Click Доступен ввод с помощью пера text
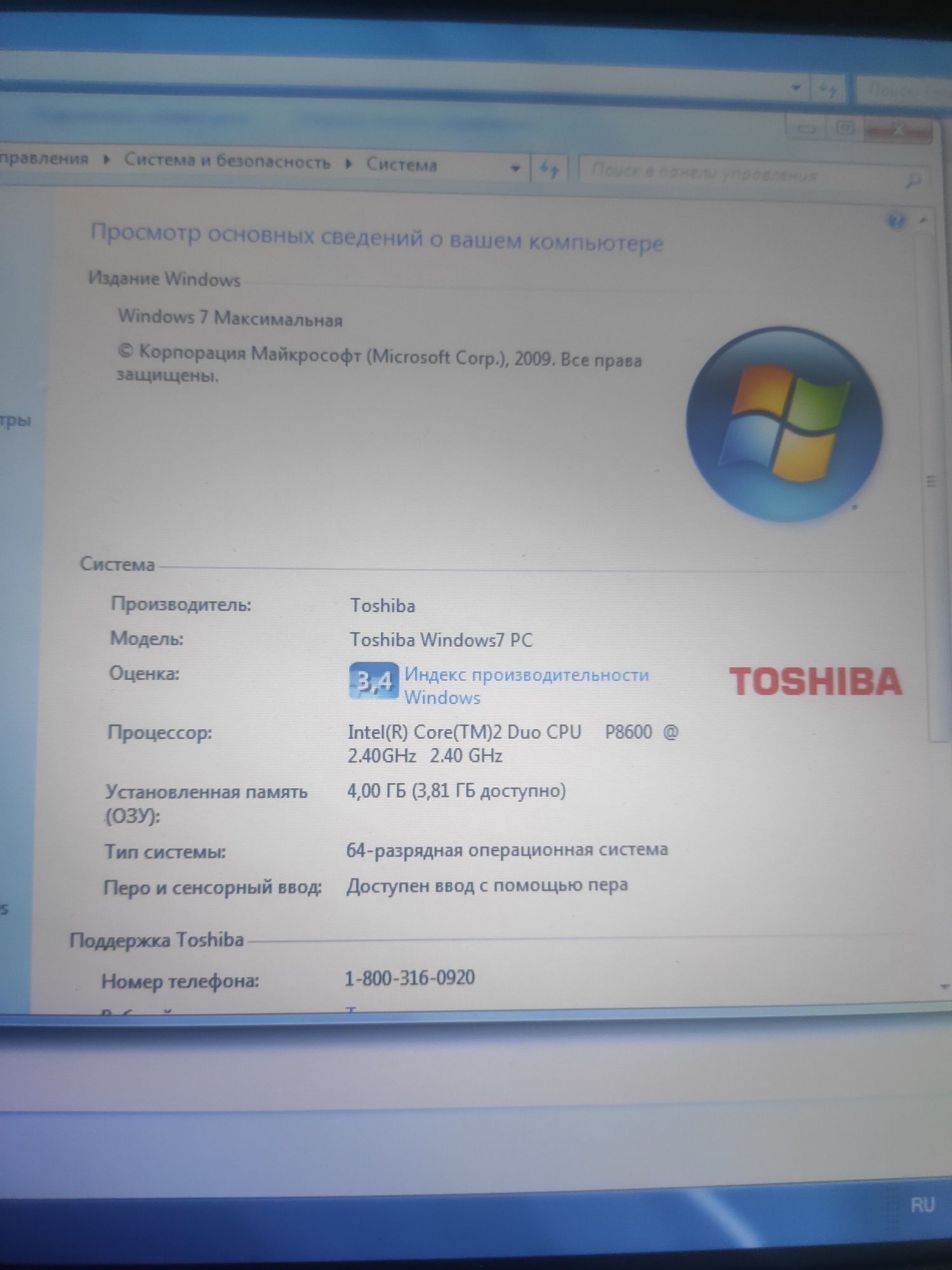The height and width of the screenshot is (1270, 952). click(x=487, y=885)
